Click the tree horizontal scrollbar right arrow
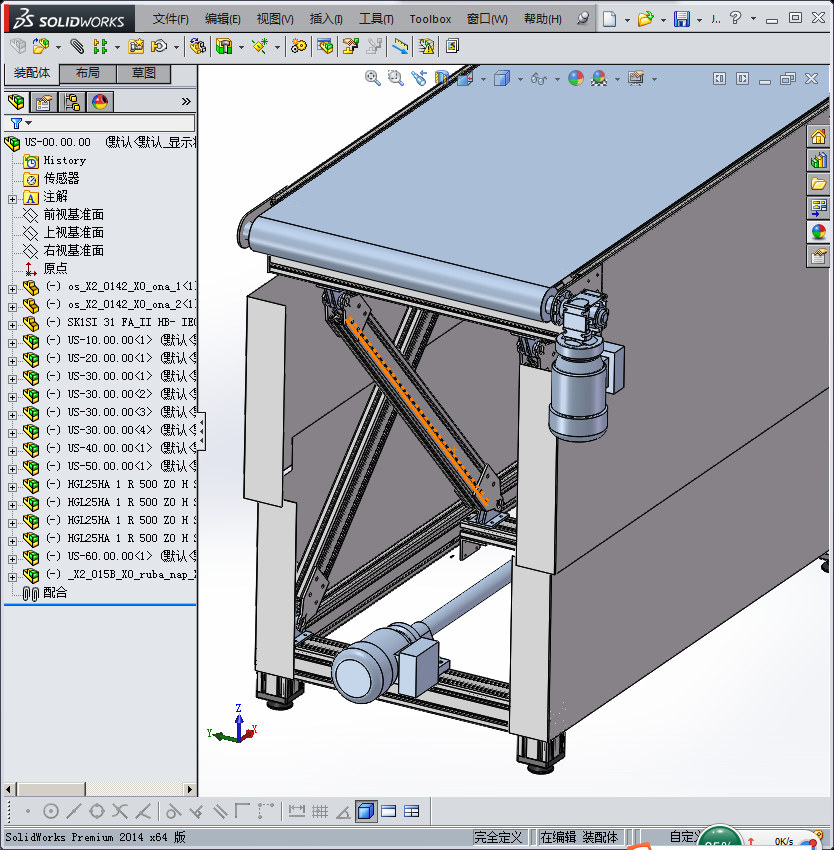The width and height of the screenshot is (834, 850). (x=189, y=789)
